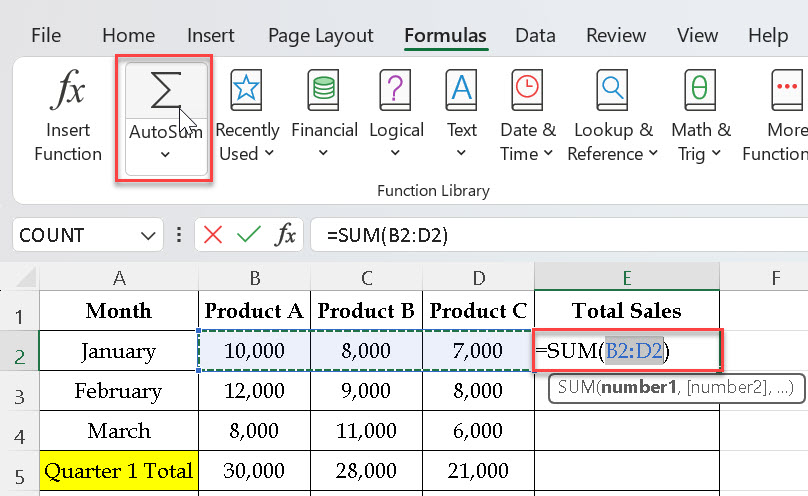This screenshot has width=808, height=496.
Task: Select the empty Total Sales cell for March
Action: click(627, 431)
